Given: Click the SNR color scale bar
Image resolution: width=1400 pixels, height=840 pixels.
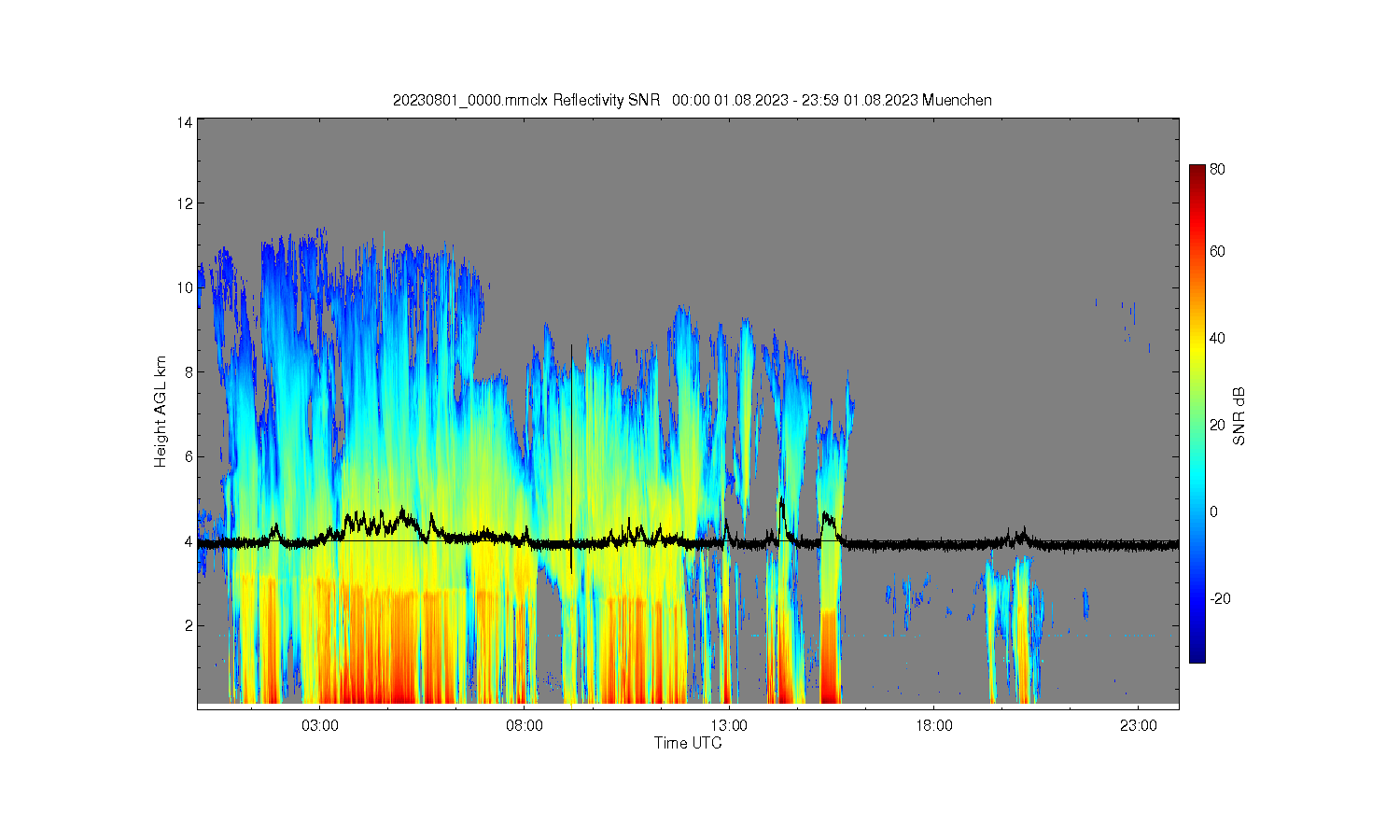Looking at the screenshot, I should [x=1197, y=413].
